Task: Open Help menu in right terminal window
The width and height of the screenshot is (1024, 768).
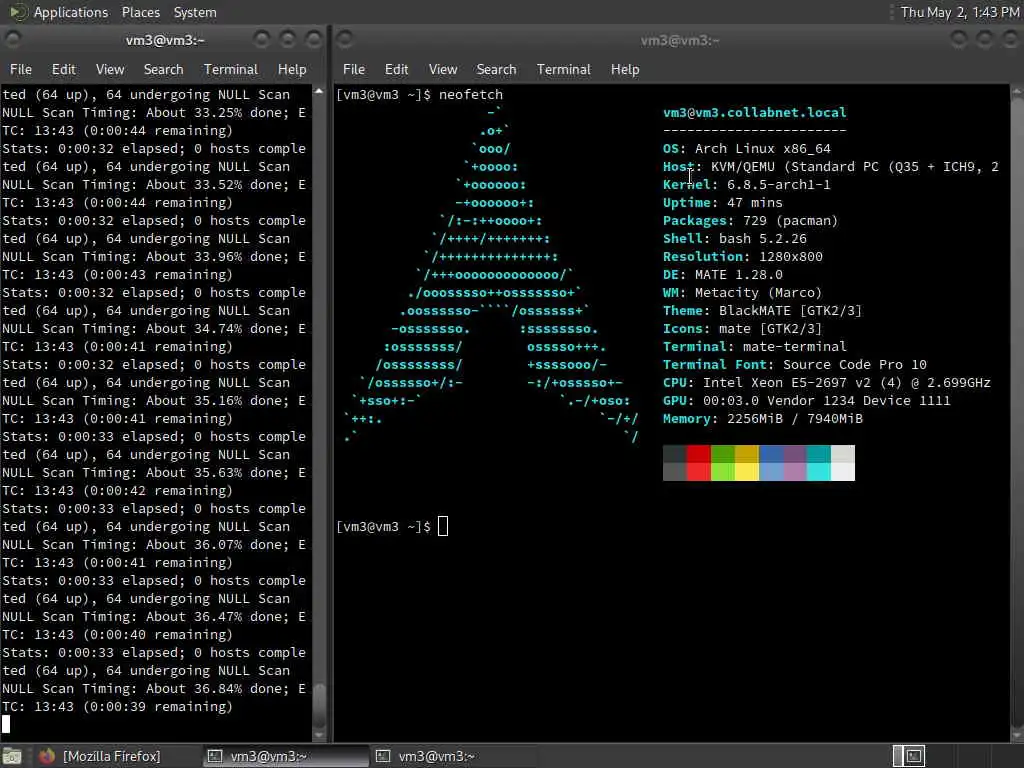Action: (625, 69)
